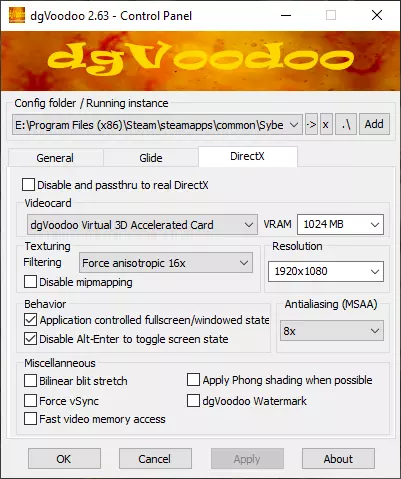Tick the dgVoodoo Watermark checkbox
Screen dimensions: 401x479
tap(193, 401)
